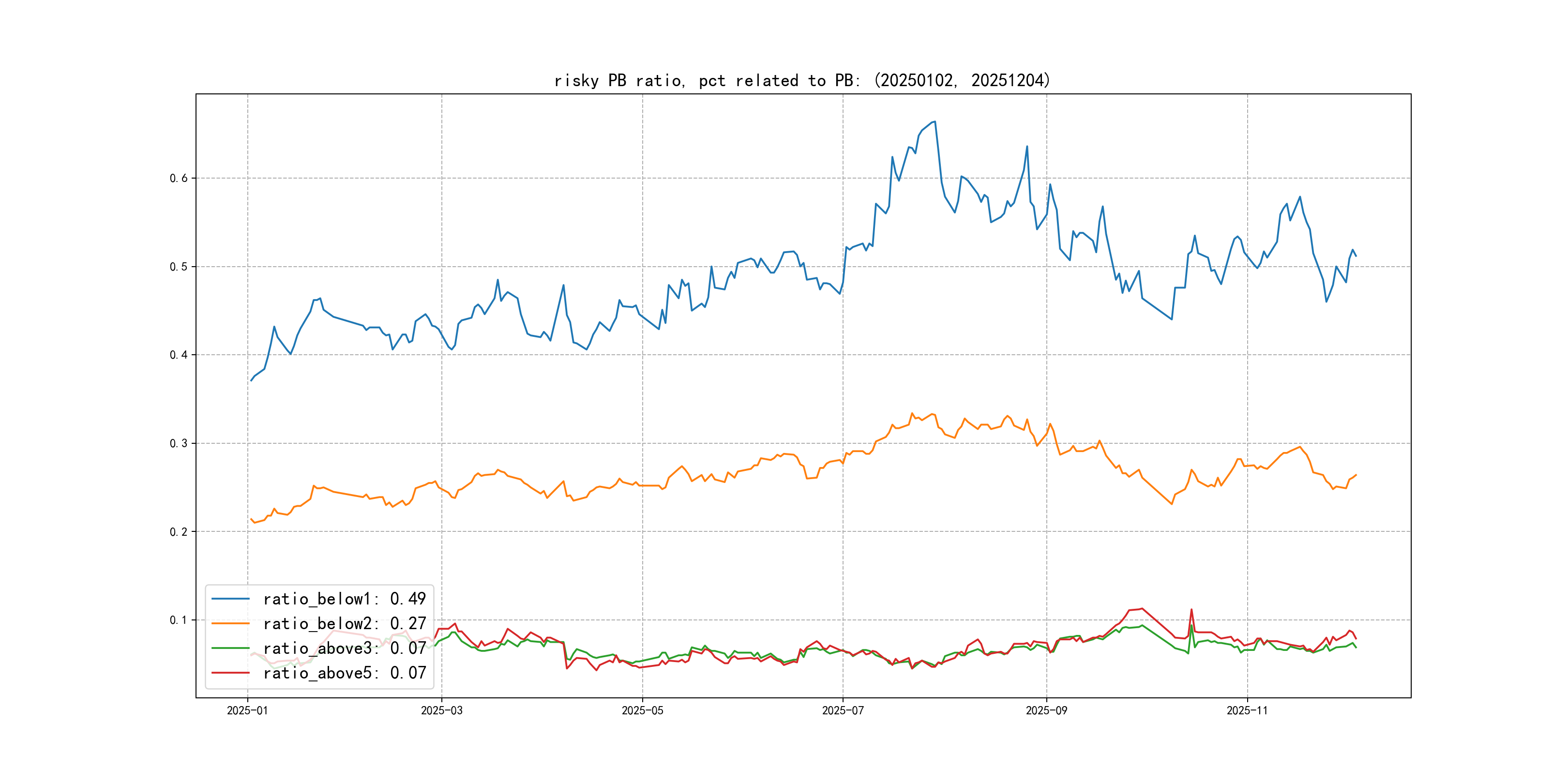Click the blue ratio_below1 legend line sample

pyautogui.click(x=230, y=599)
